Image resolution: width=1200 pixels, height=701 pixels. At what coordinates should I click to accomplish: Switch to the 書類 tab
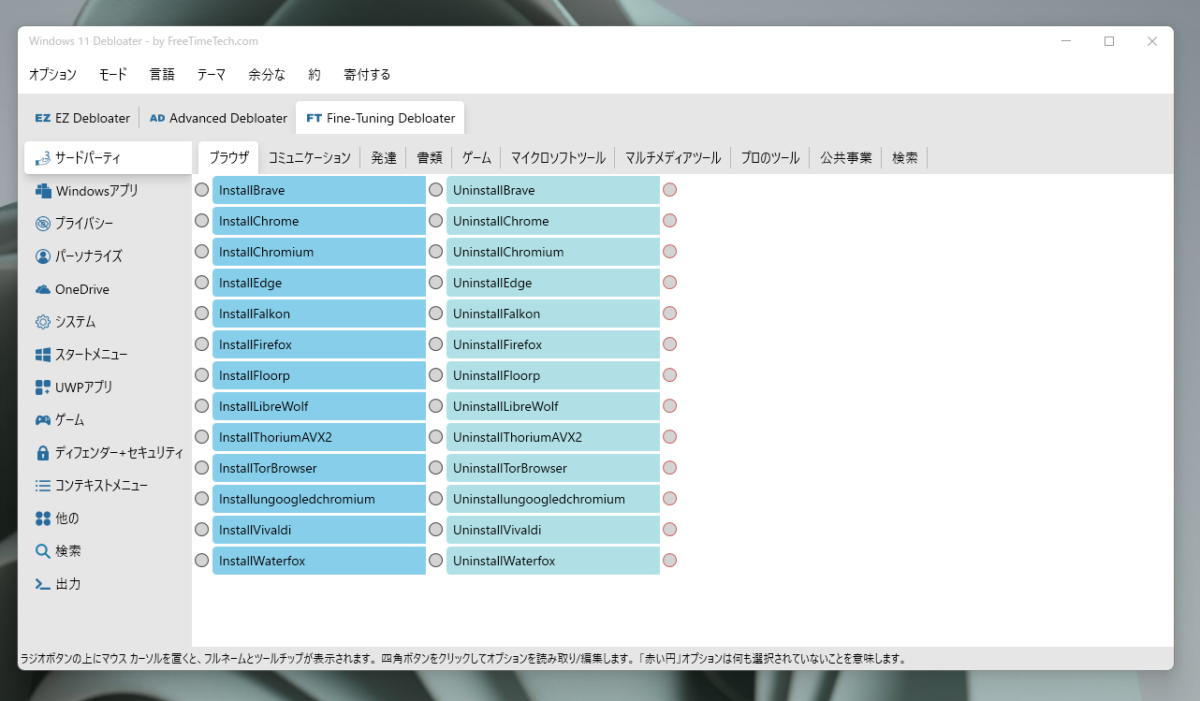pyautogui.click(x=430, y=158)
